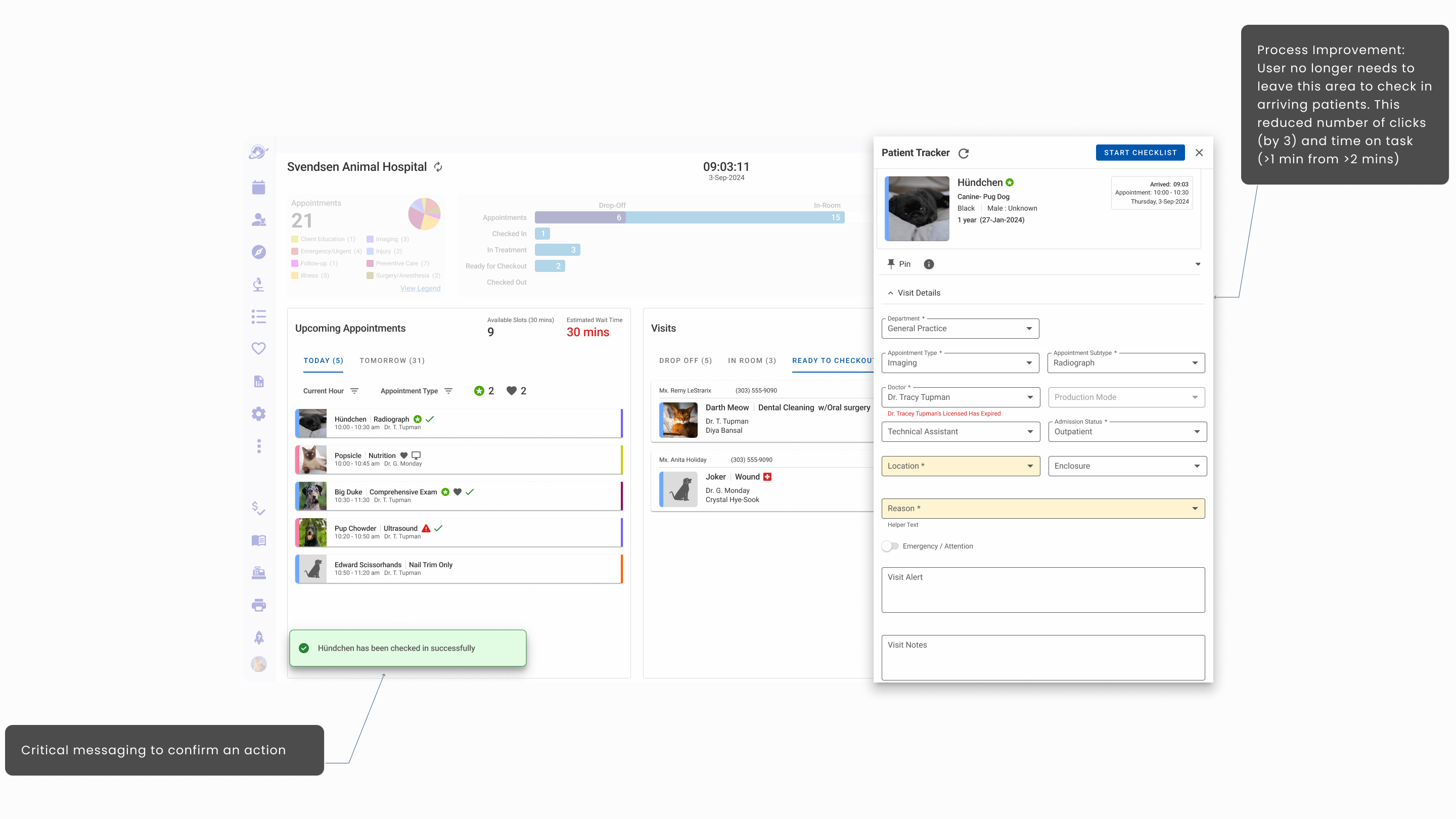Switch to the Tomorrow (31) tab

pos(392,360)
